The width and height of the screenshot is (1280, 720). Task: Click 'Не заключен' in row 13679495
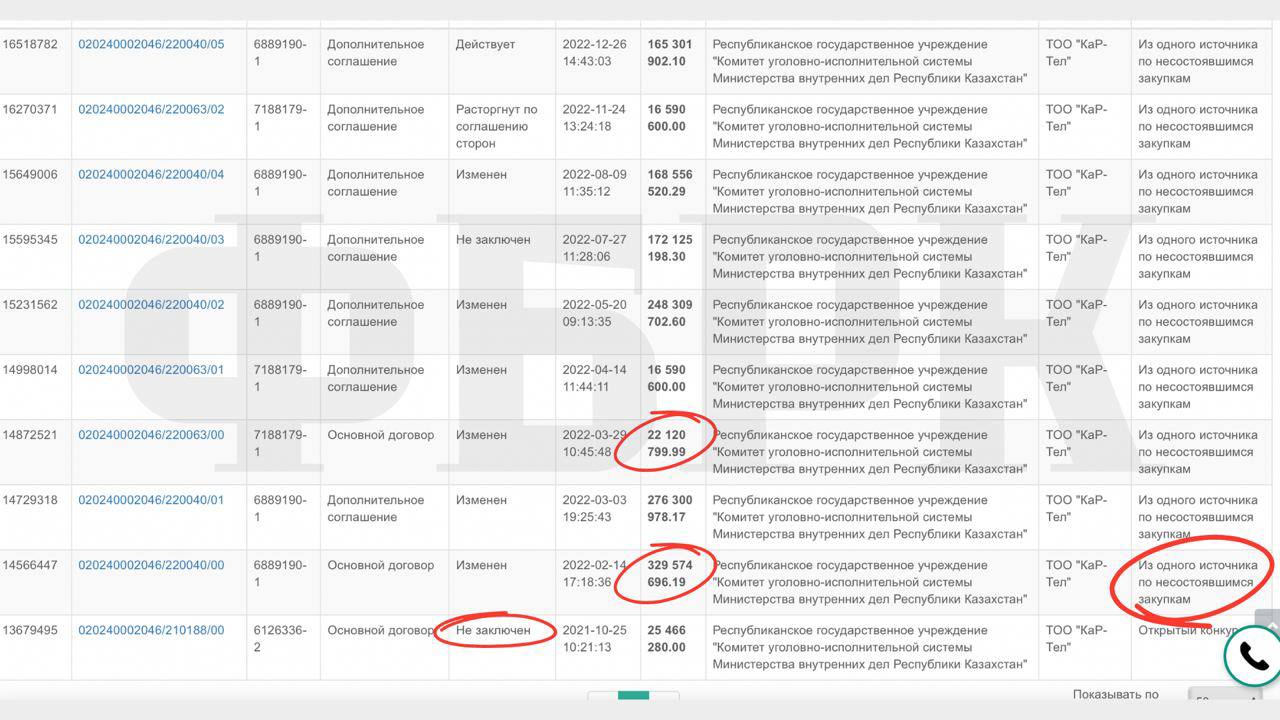493,630
